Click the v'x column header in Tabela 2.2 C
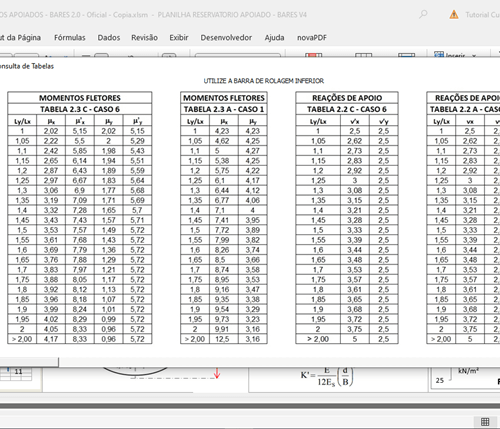 [x=355, y=121]
